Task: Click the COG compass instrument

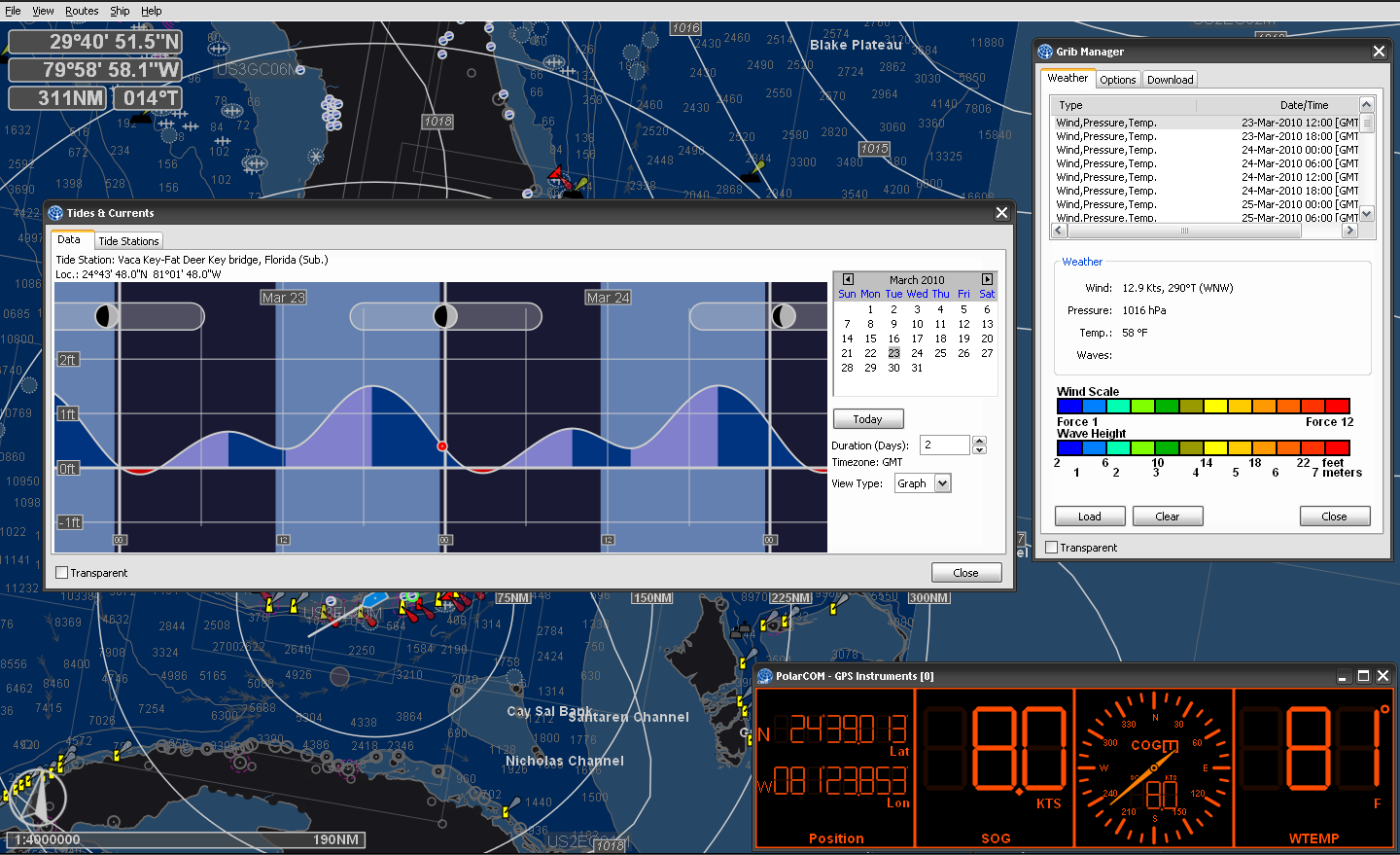Action: pos(1154,767)
